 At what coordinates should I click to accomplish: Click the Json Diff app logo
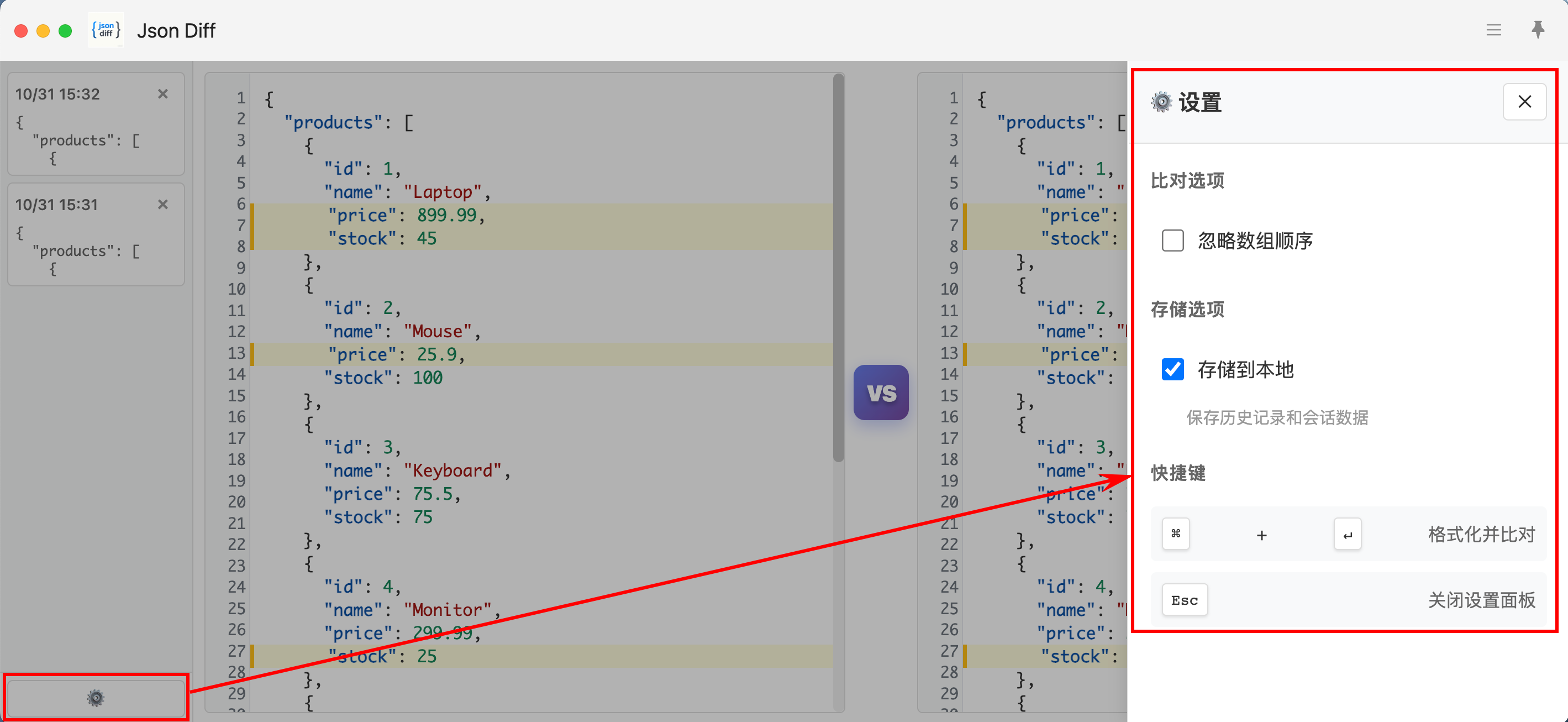point(106,30)
